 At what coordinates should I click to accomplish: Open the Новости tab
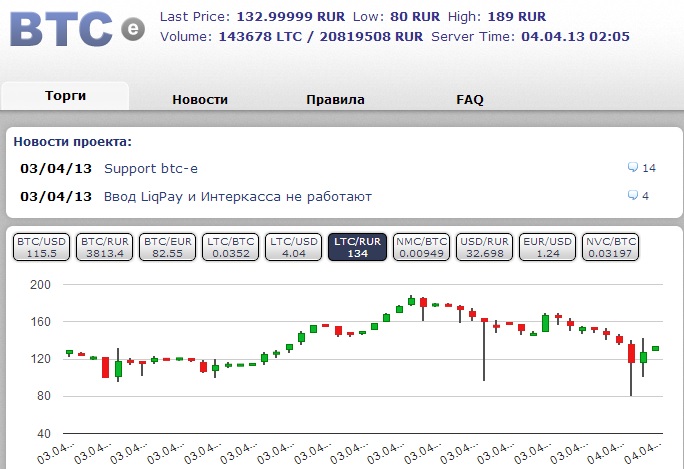[x=200, y=99]
